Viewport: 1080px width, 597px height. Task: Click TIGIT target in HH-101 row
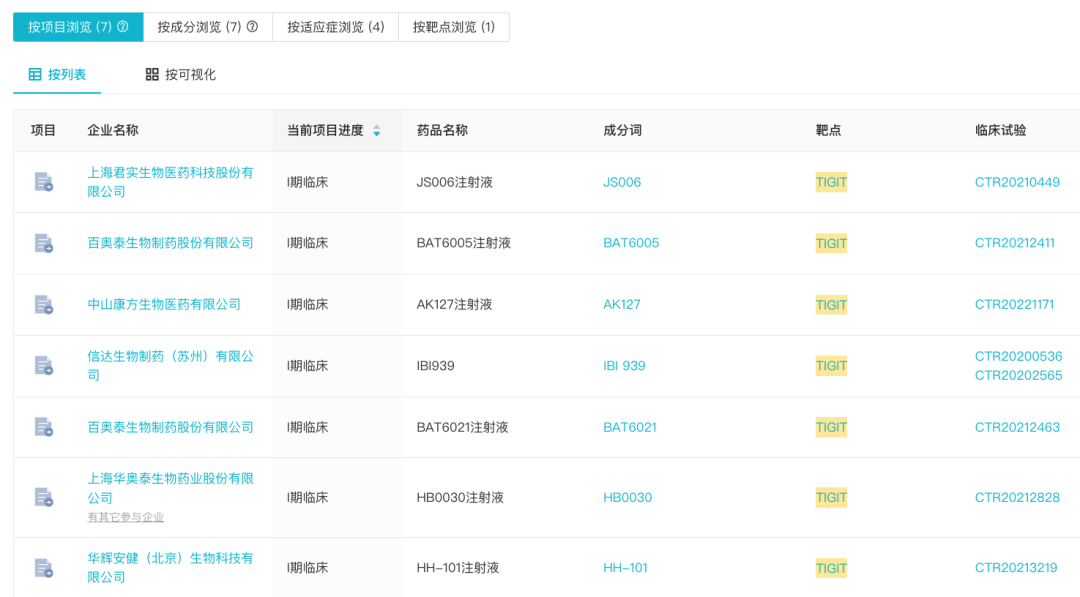831,569
